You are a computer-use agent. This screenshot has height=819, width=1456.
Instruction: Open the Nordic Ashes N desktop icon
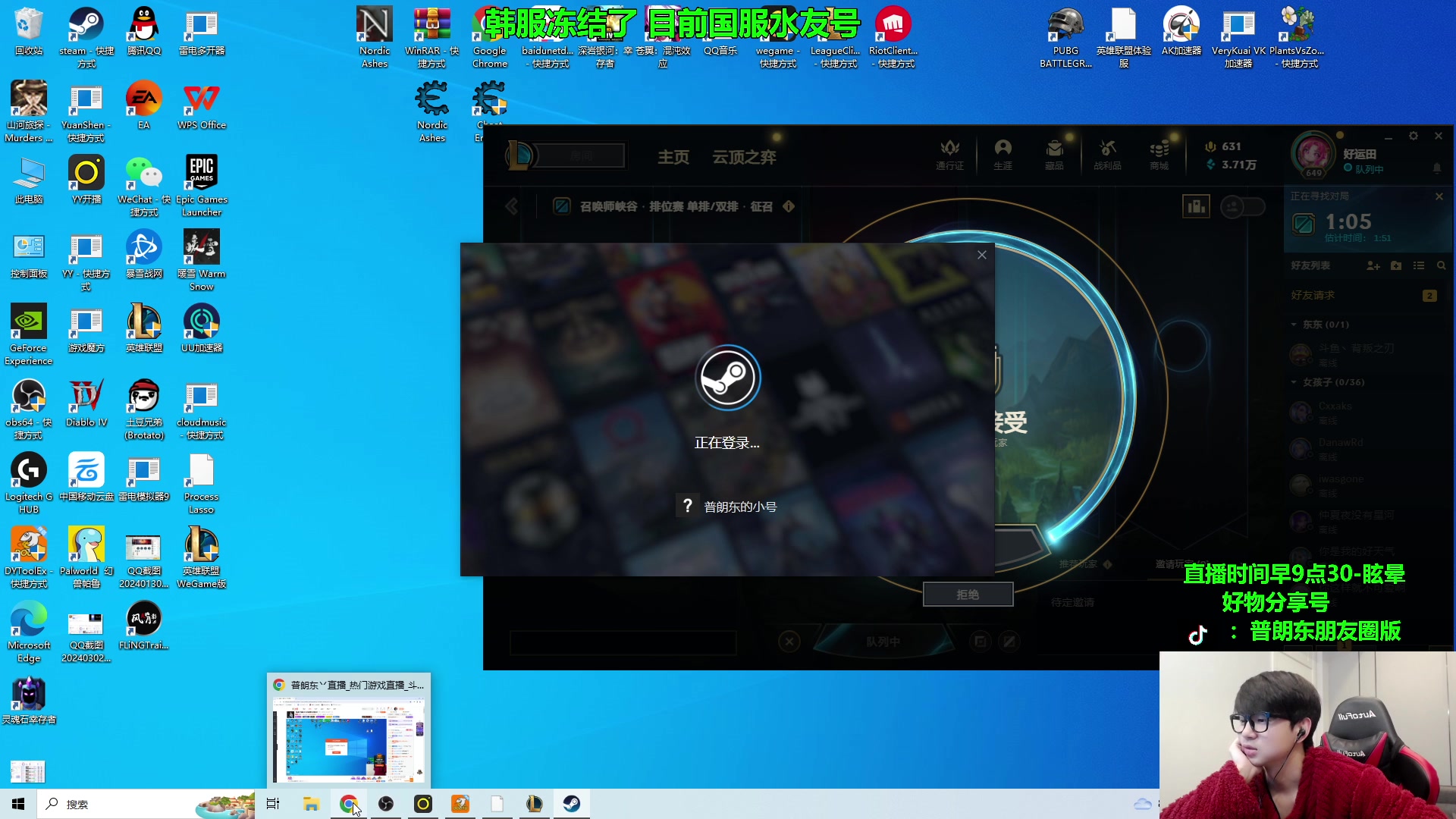tap(375, 36)
